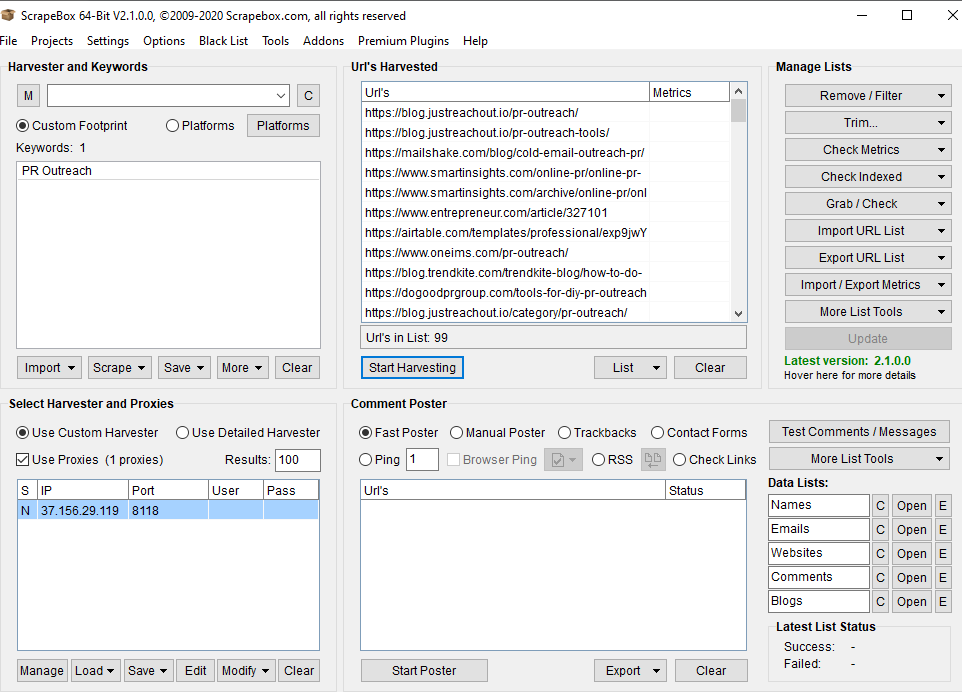Click the E button next to Emails
This screenshot has height=692, width=962.
click(x=943, y=529)
